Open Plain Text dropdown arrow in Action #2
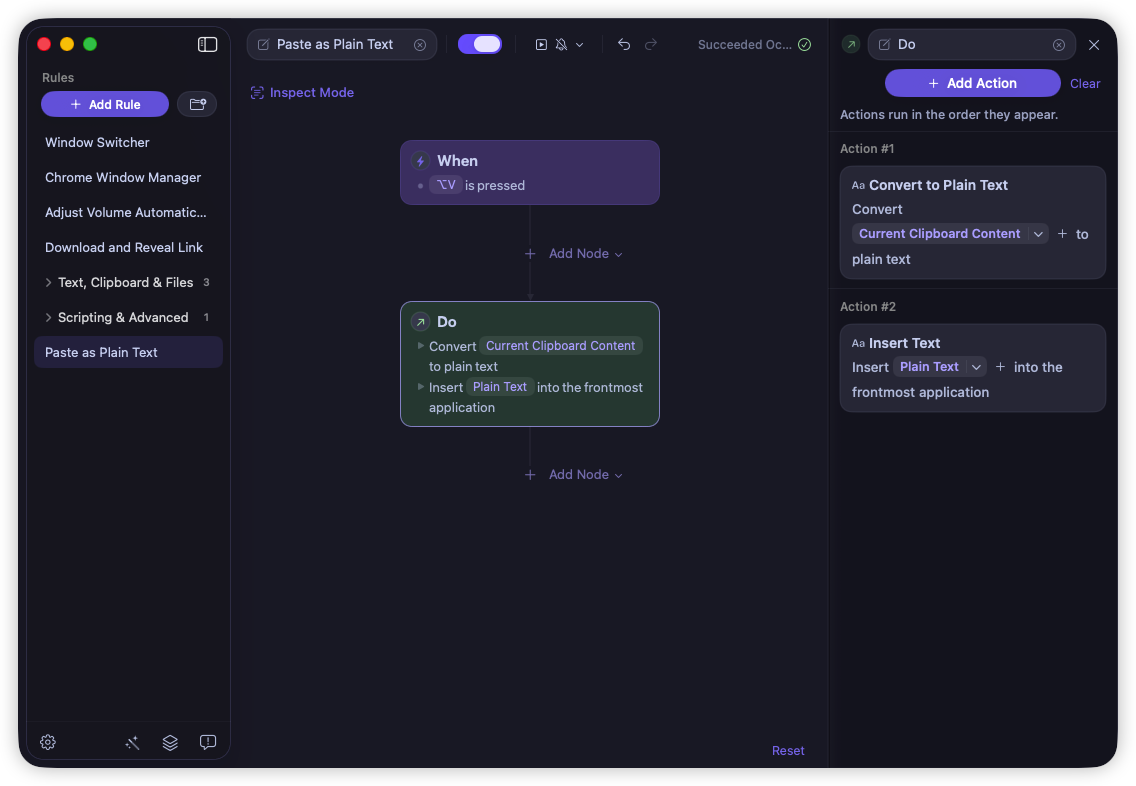The width and height of the screenshot is (1136, 786). tap(976, 367)
